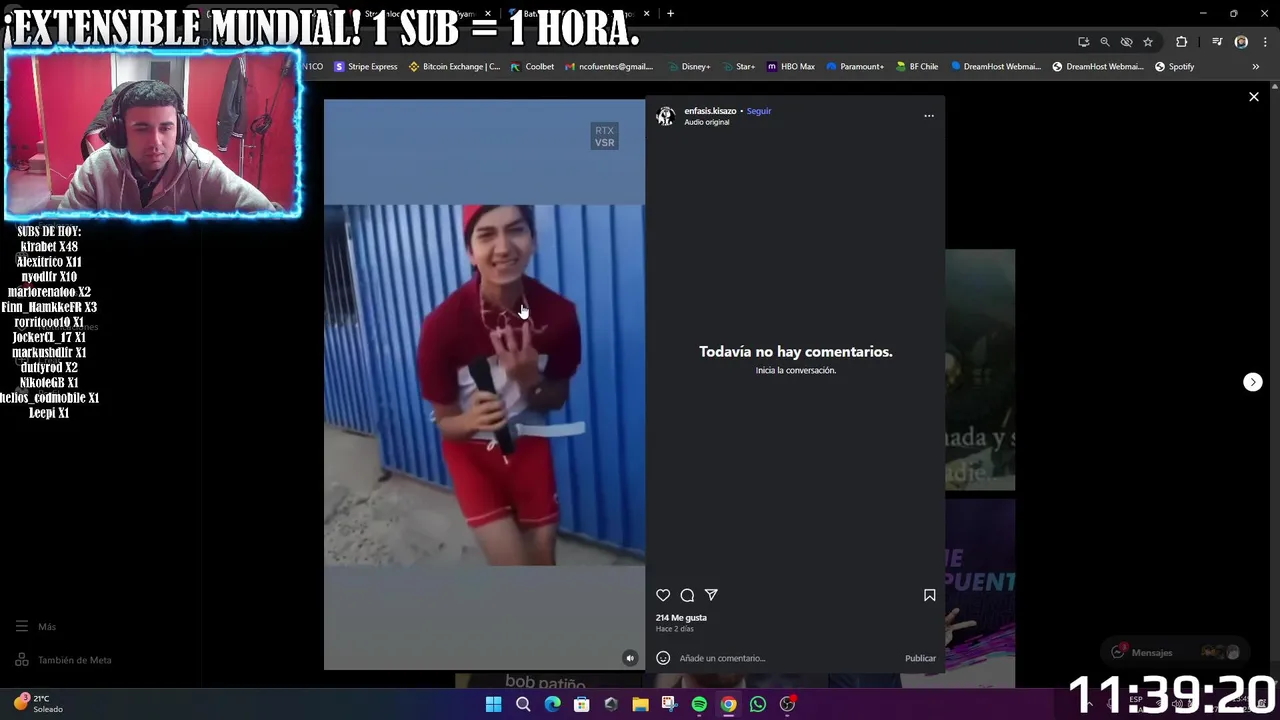Screen dimensions: 1280x720
Task: Open the media control icon in toolbar
Action: 1217,42
